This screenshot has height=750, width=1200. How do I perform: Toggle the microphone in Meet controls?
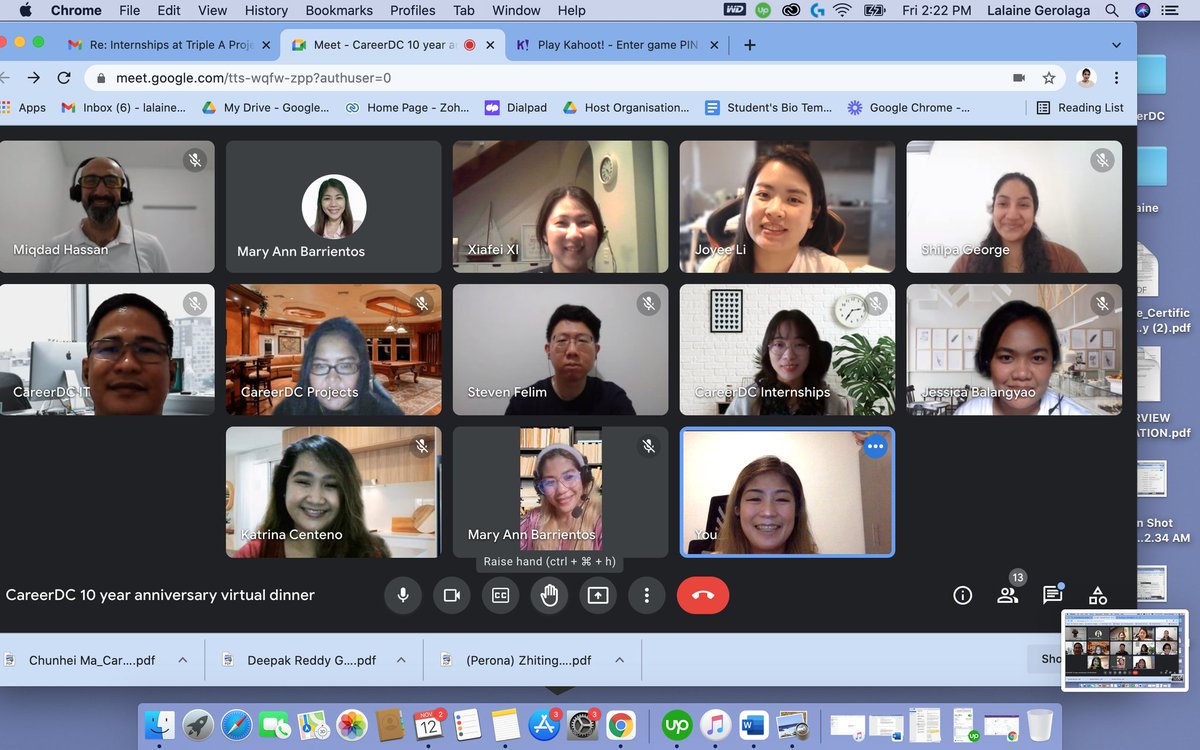[402, 595]
